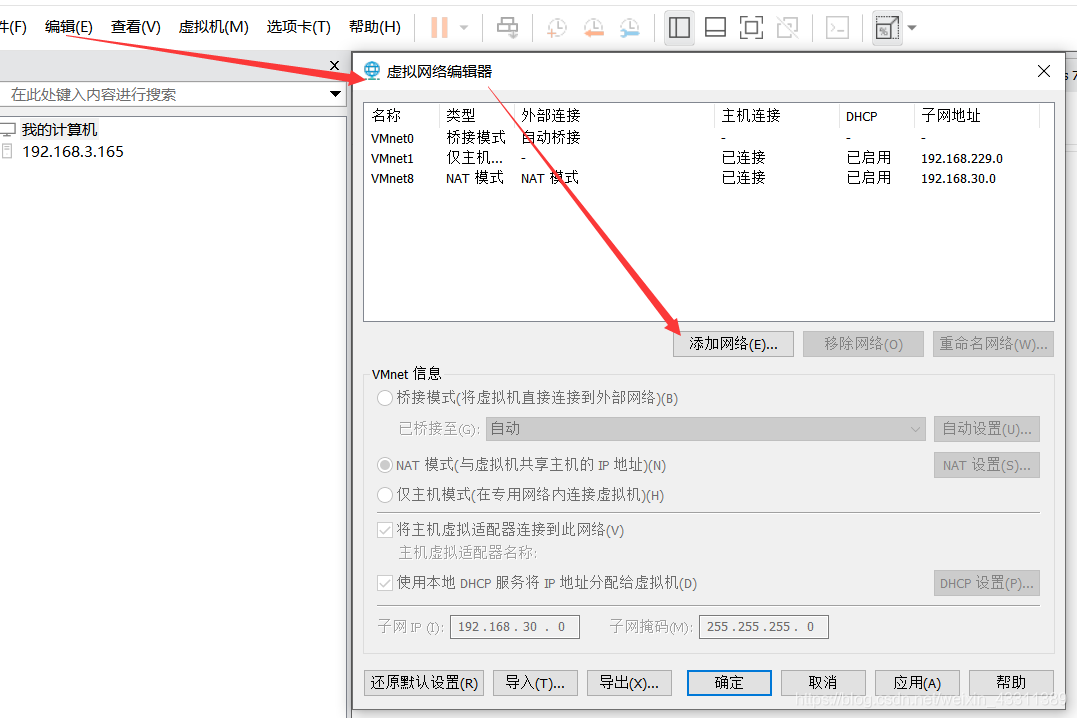Click the DHCP column header
The width and height of the screenshot is (1077, 718).
point(877,115)
